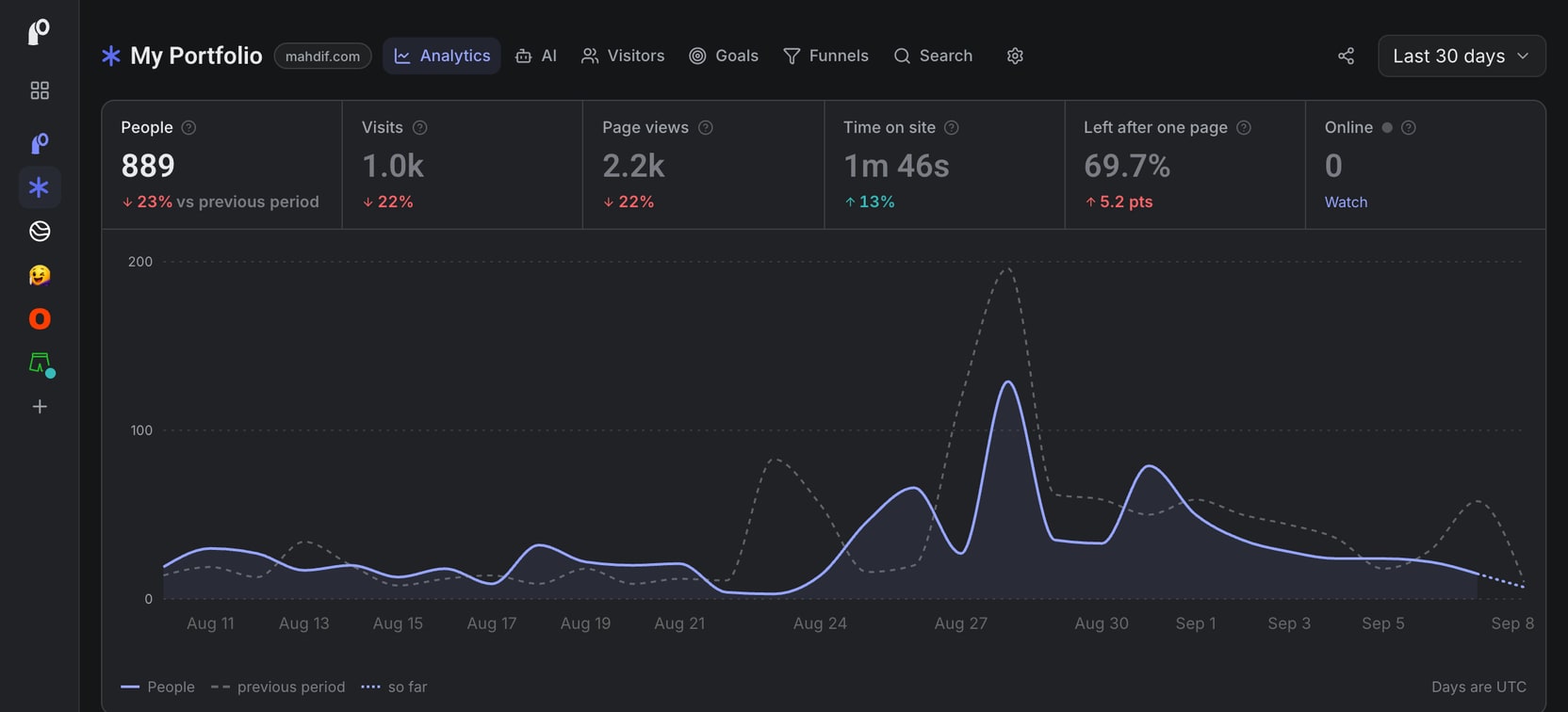Open the Goals tab
Screen dimensions: 1568x712
724,56
